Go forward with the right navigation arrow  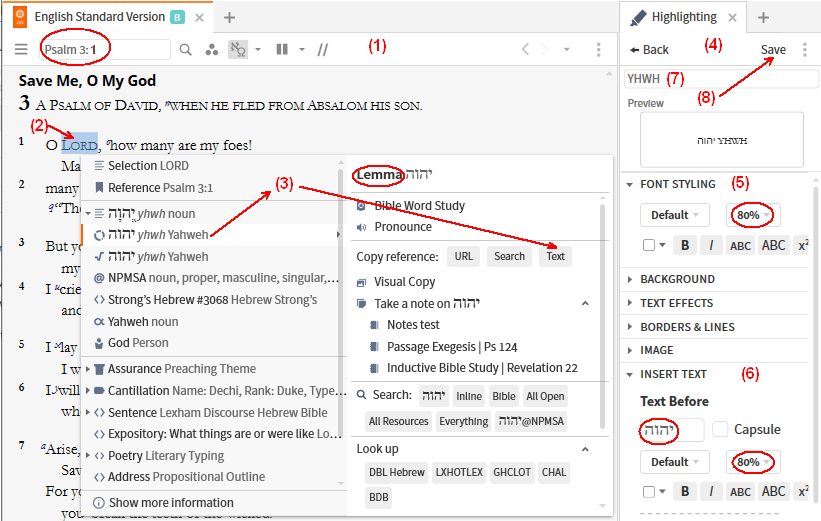(545, 49)
